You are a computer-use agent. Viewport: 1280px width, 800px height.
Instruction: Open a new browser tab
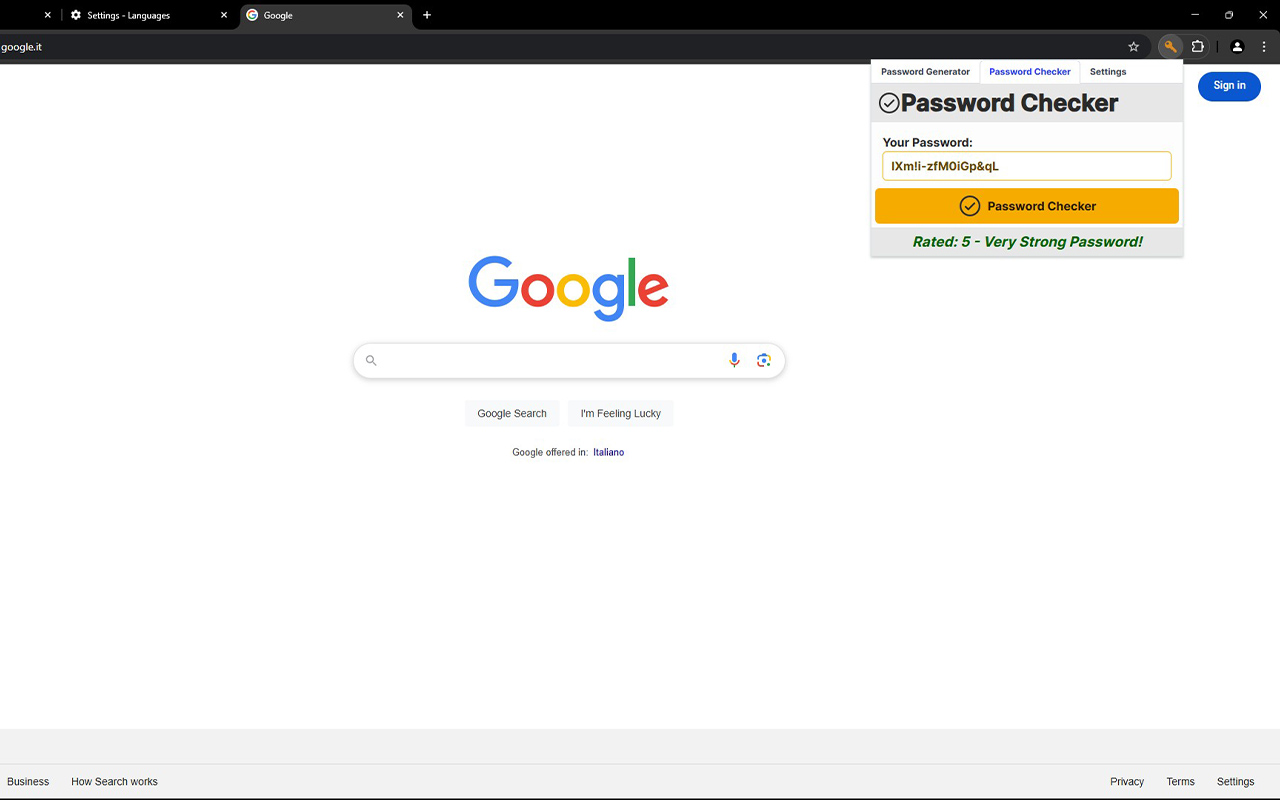(427, 15)
